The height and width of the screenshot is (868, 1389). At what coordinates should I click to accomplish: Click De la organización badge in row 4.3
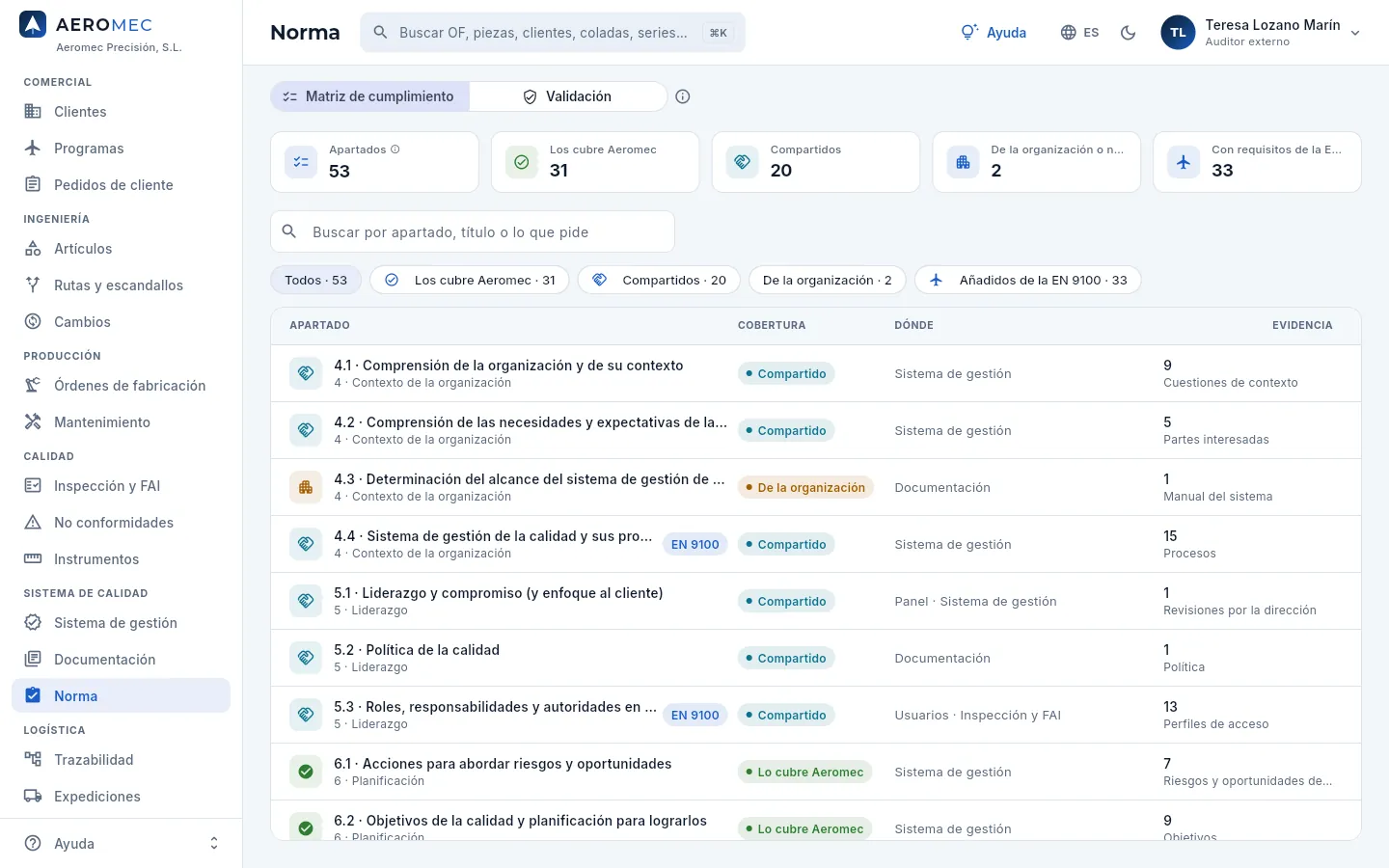[x=805, y=488]
